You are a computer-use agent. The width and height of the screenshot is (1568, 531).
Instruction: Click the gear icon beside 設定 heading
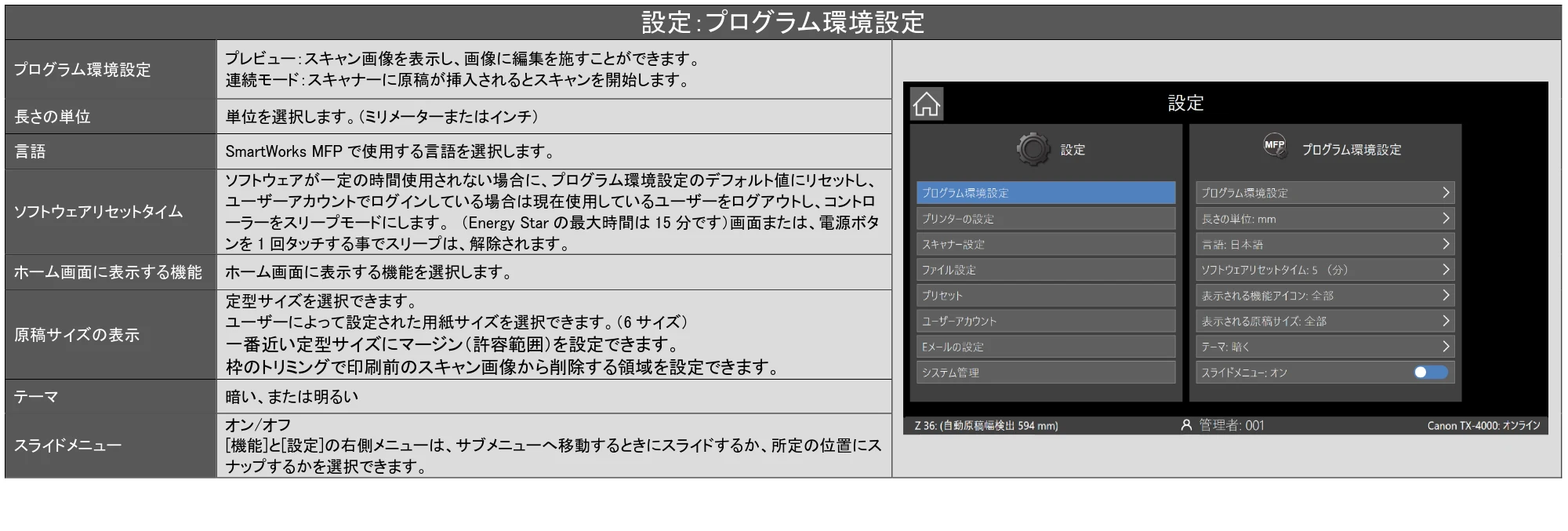1033,148
